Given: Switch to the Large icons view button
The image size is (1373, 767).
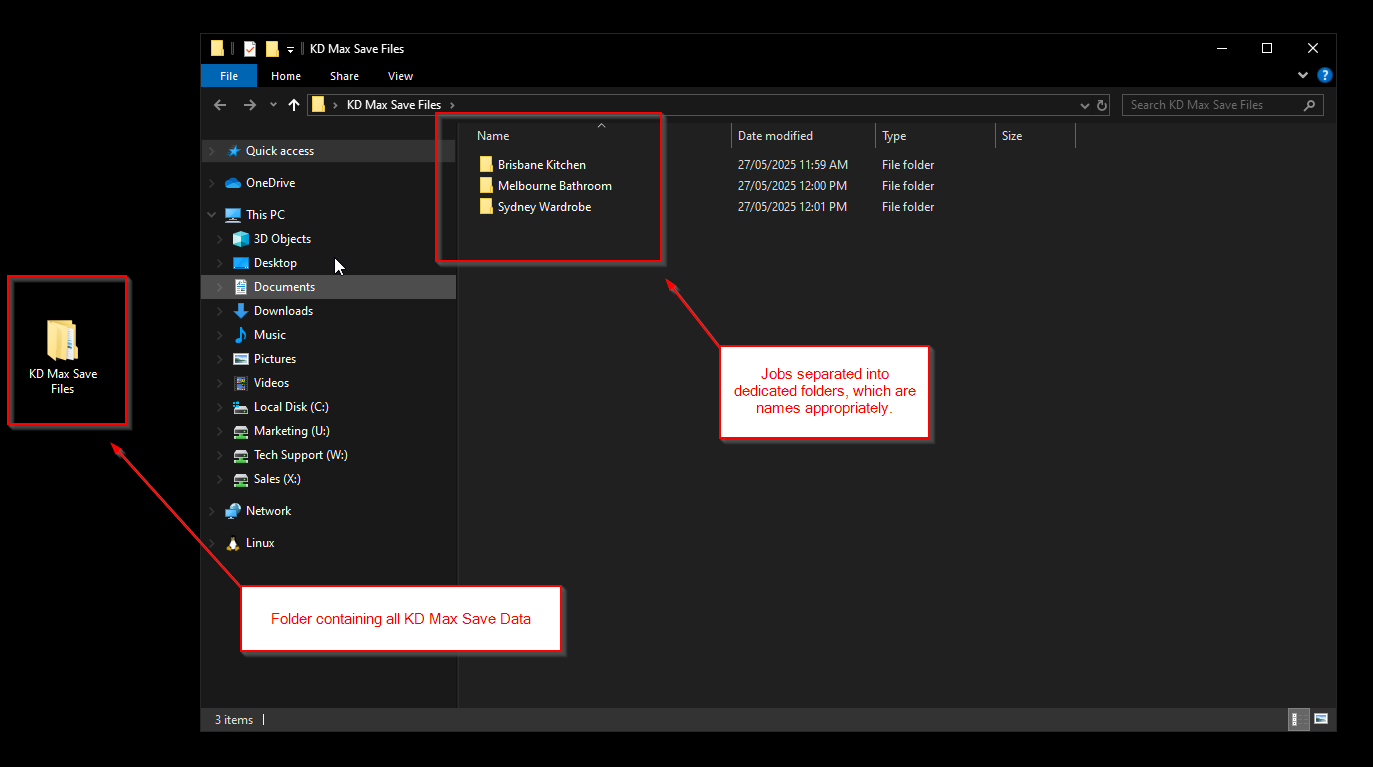Looking at the screenshot, I should tap(1320, 719).
